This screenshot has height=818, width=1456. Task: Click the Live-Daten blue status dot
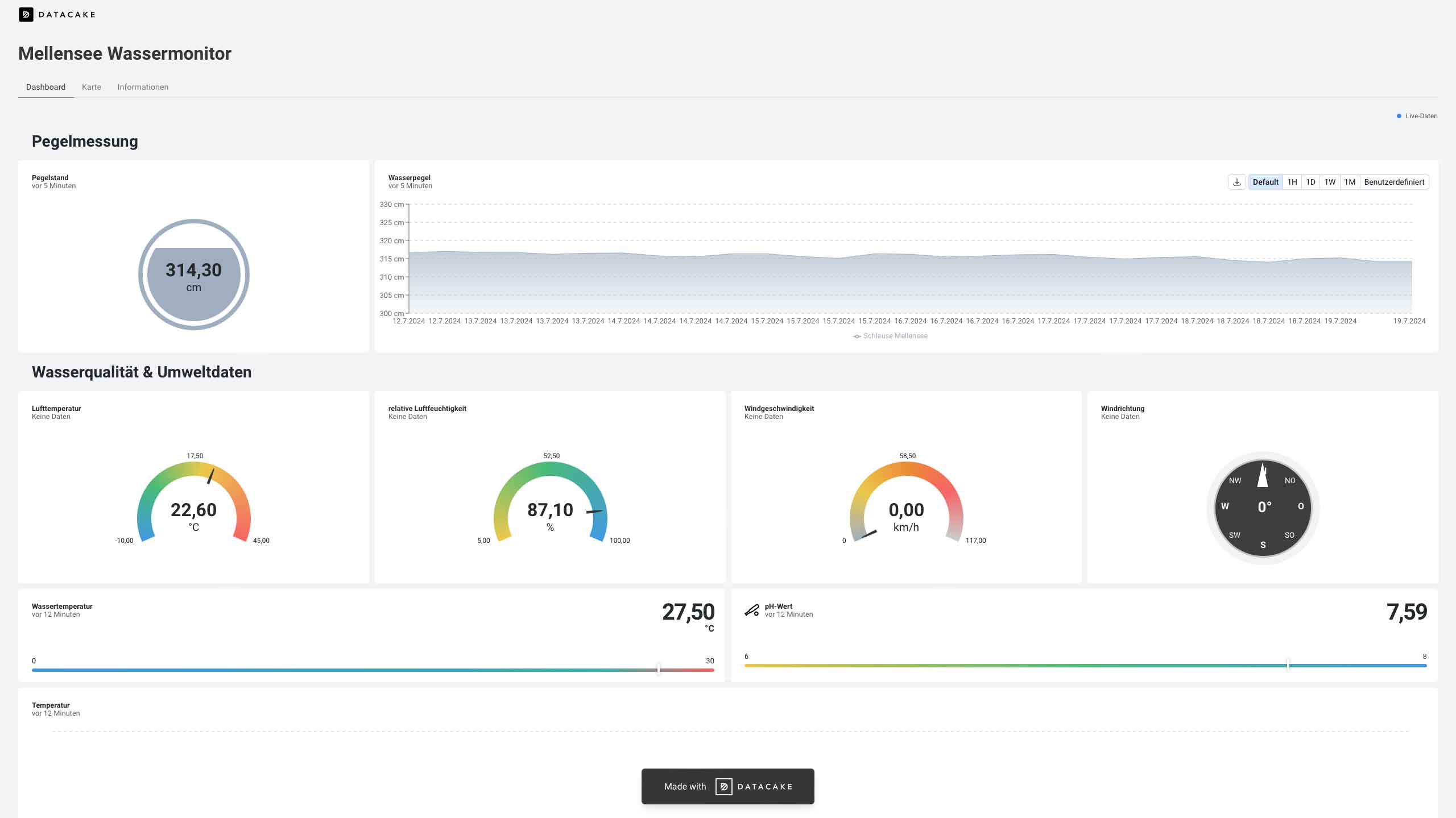[1399, 116]
